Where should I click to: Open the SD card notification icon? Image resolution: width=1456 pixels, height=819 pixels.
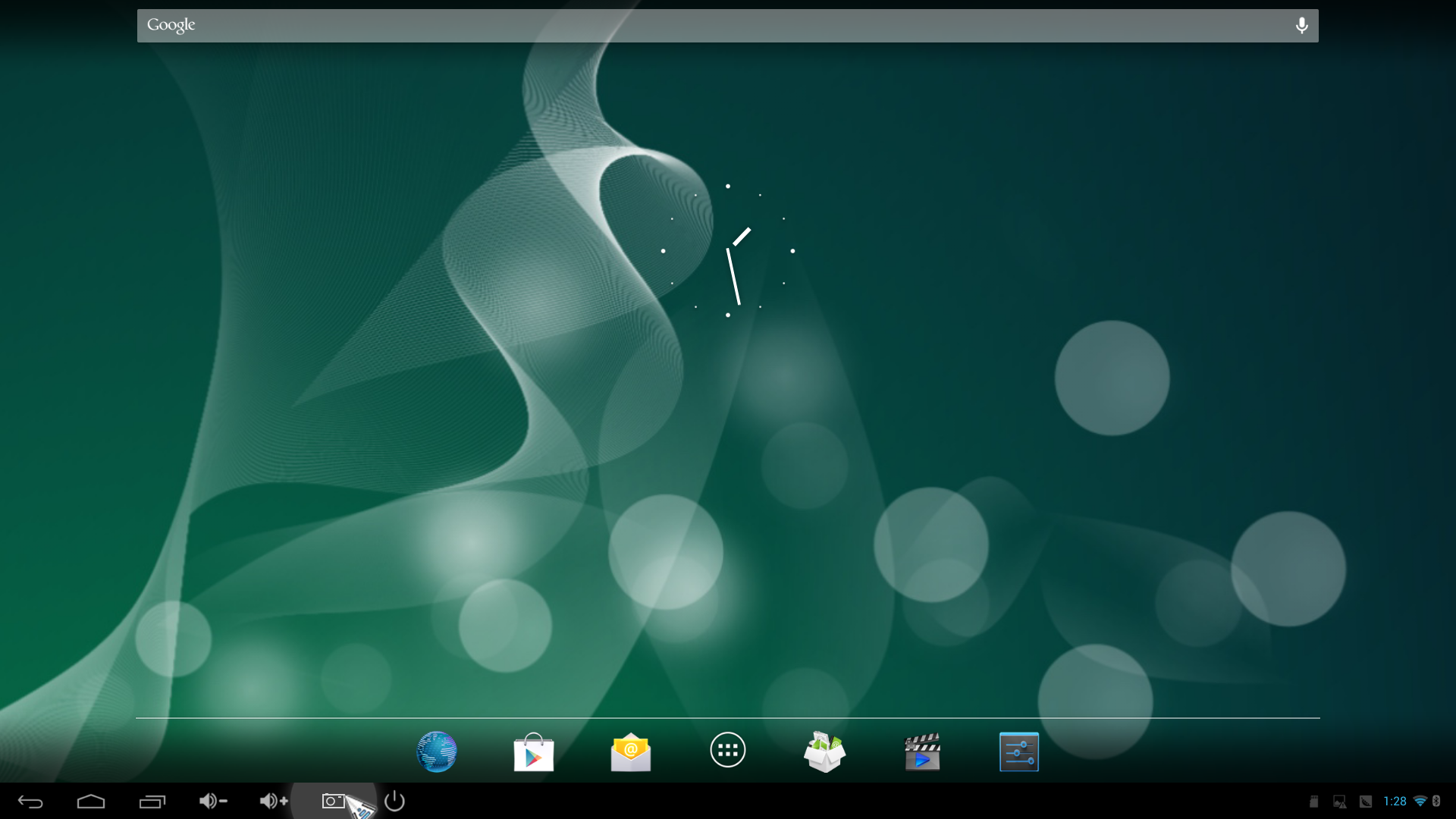[1314, 802]
